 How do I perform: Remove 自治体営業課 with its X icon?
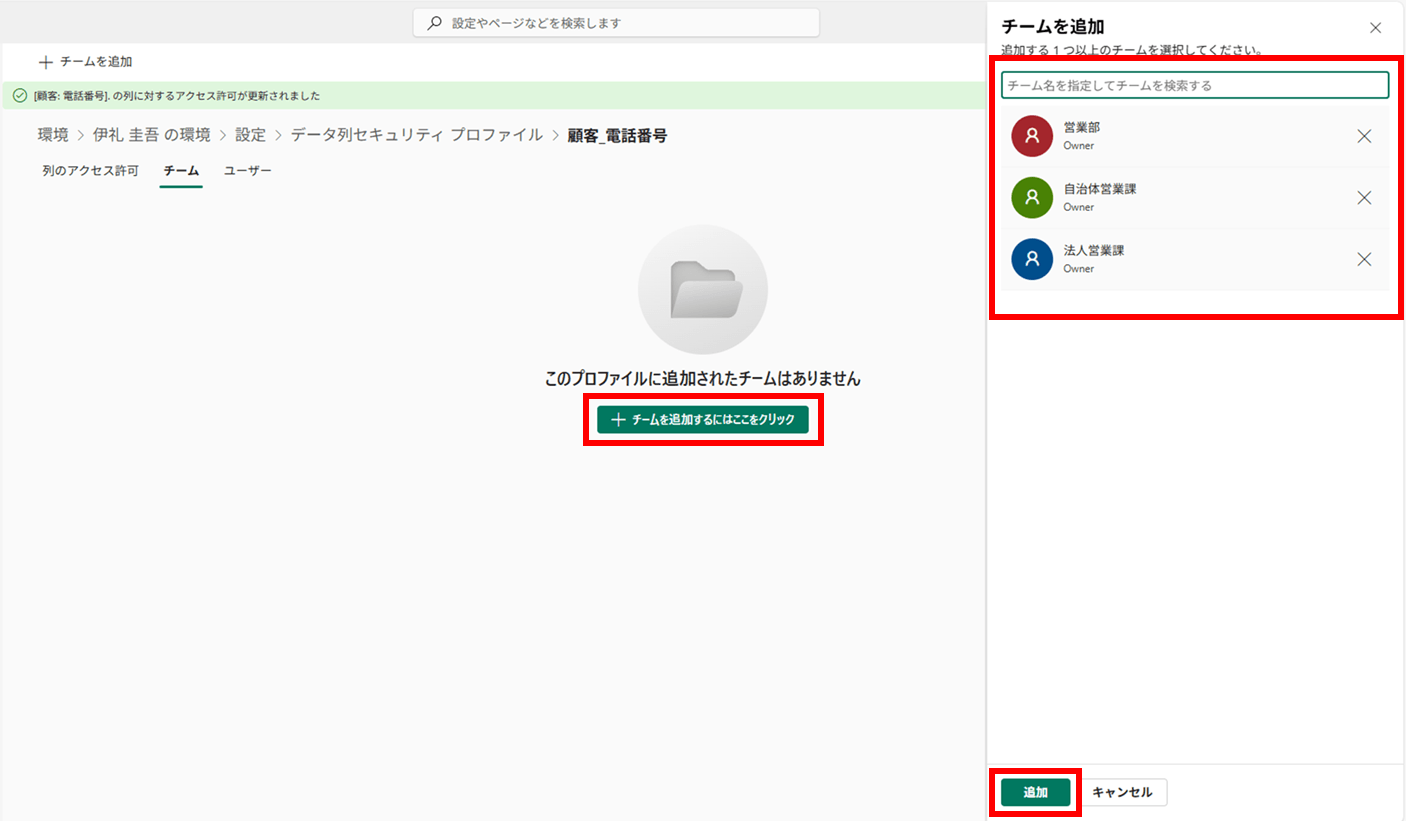pos(1364,198)
